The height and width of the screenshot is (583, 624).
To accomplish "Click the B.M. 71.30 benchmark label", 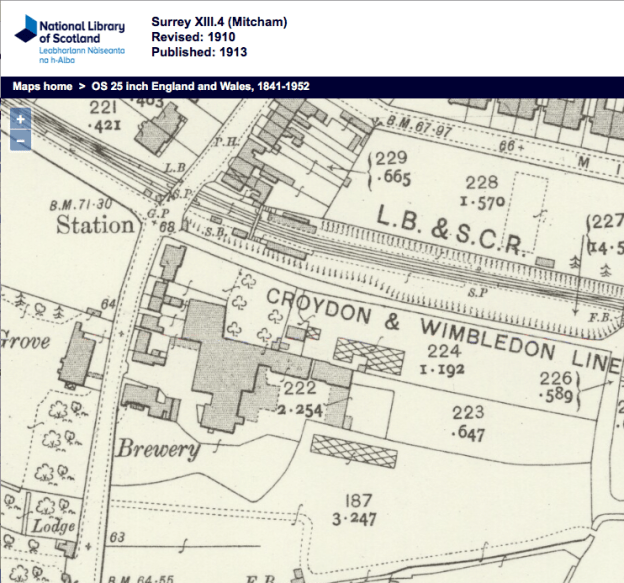I will [x=80, y=205].
